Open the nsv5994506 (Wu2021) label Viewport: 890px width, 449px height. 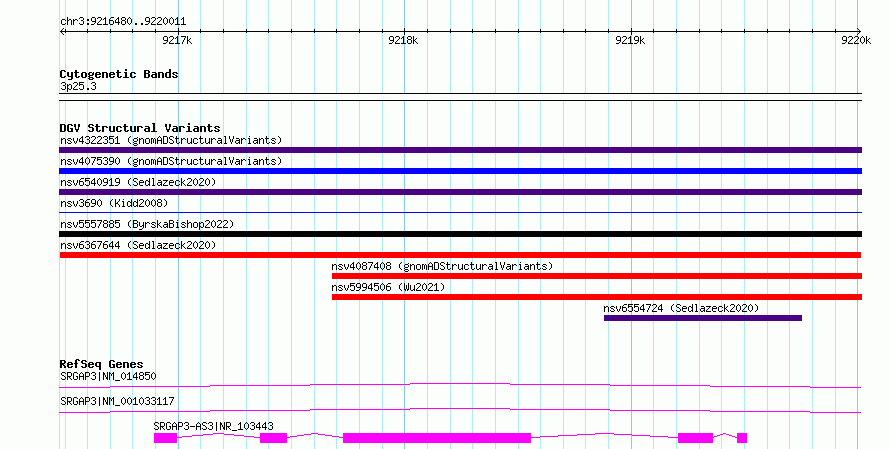pos(388,287)
